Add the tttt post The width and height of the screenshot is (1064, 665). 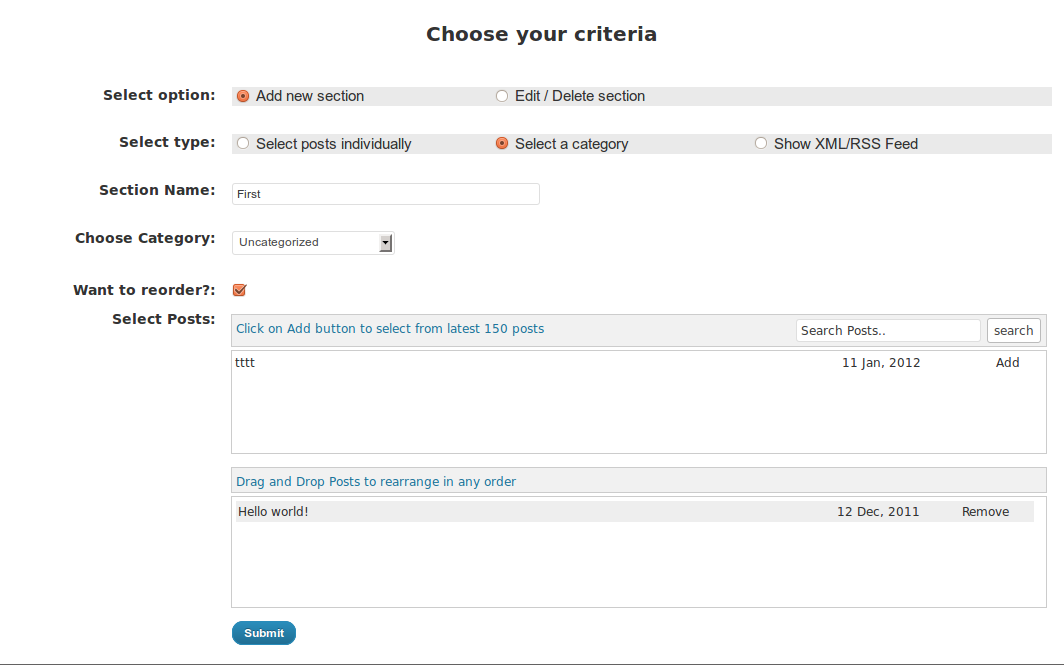[x=1007, y=362]
